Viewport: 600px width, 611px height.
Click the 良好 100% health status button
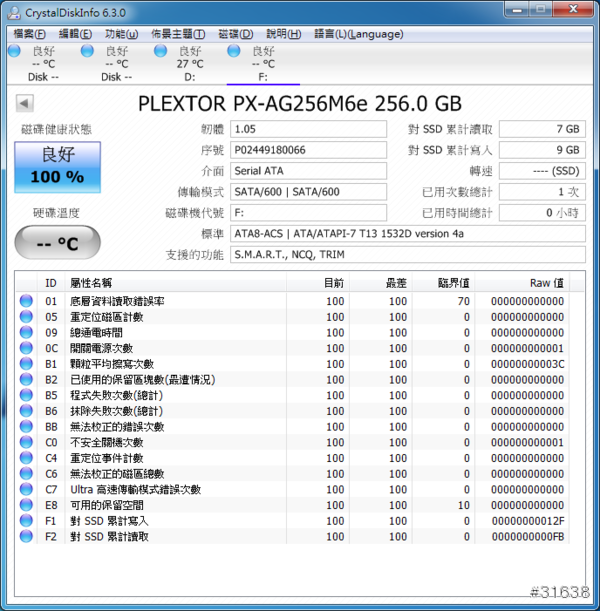point(57,166)
